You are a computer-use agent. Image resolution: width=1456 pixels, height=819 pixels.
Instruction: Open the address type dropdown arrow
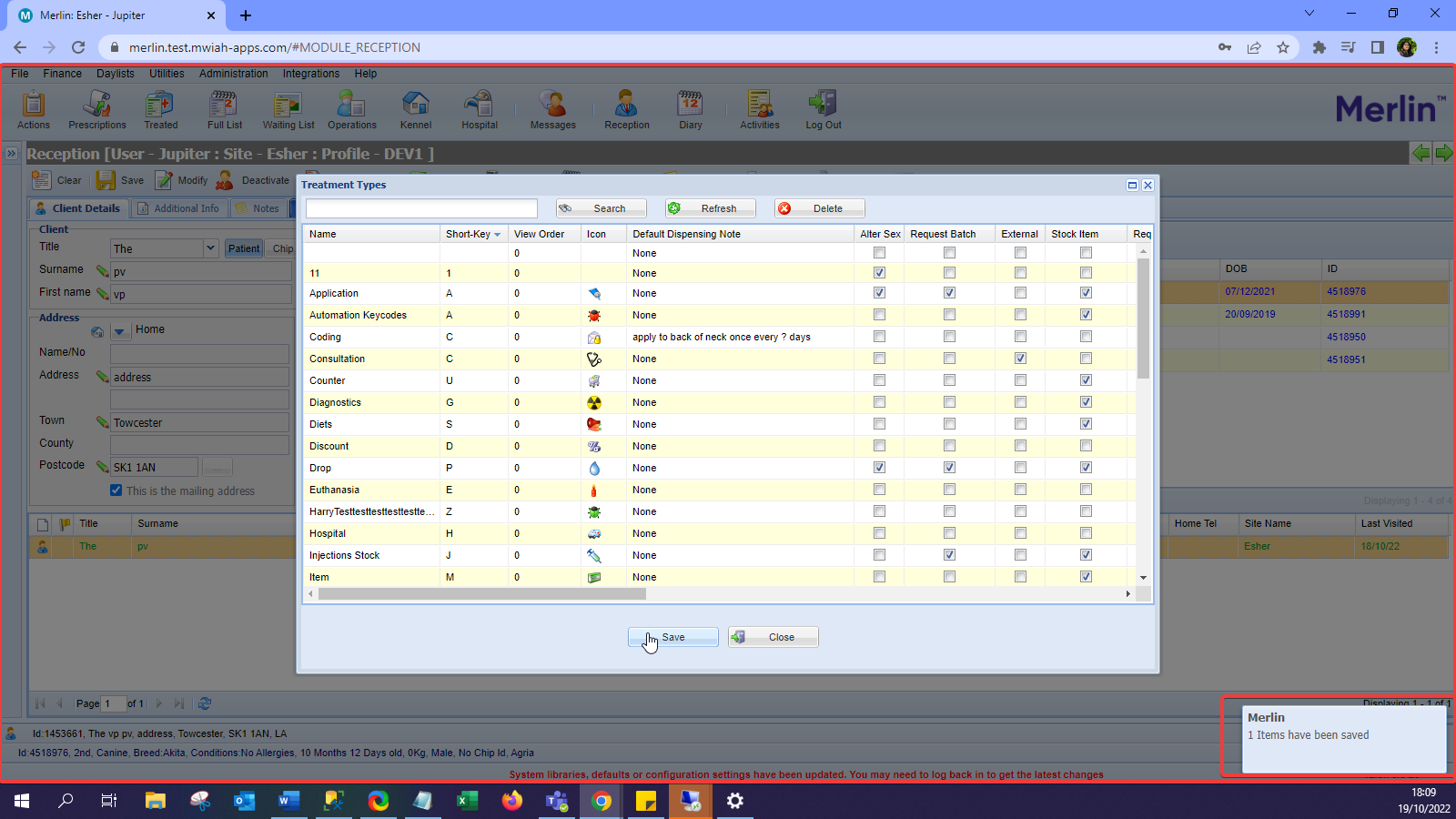click(119, 331)
